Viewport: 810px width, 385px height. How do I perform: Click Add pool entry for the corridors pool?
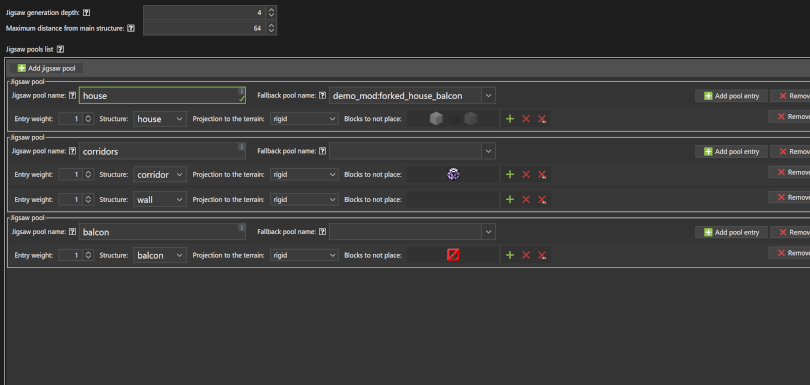click(731, 151)
